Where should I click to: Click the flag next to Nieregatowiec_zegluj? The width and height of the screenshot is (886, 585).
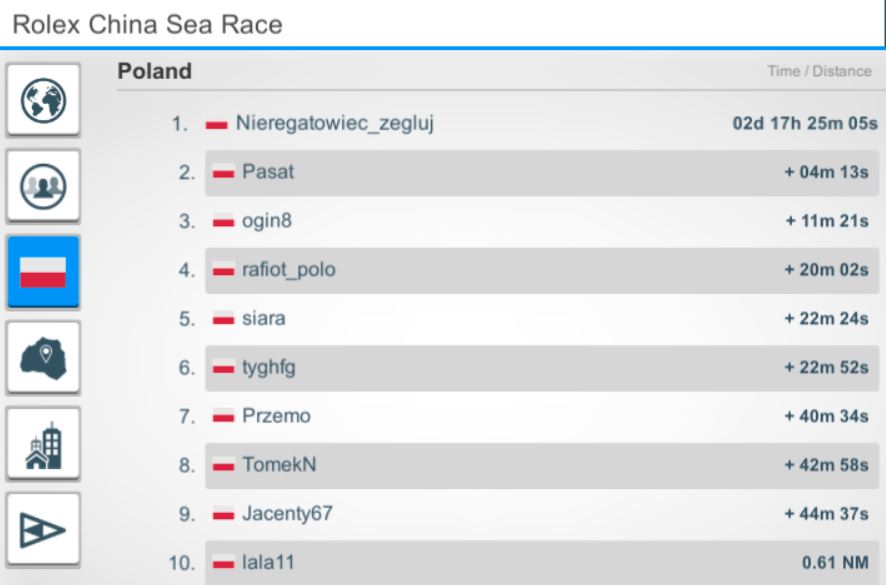pyautogui.click(x=217, y=125)
